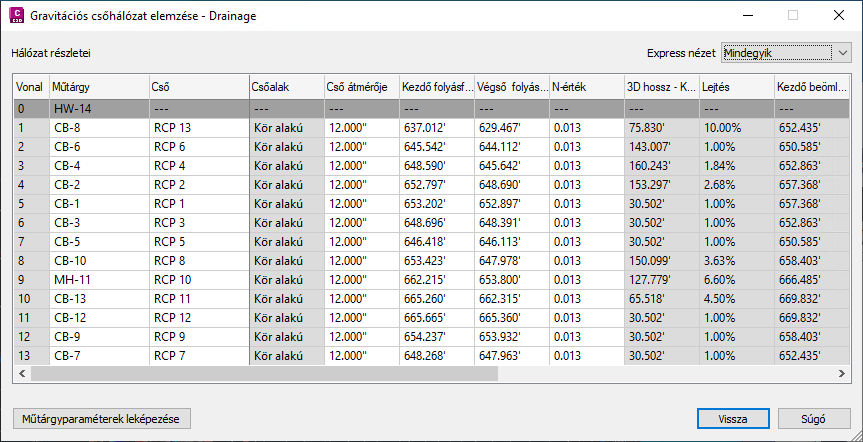Viewport: 863px width, 442px height.
Task: Close the Drainage analysis dialog
Action: click(x=838, y=16)
